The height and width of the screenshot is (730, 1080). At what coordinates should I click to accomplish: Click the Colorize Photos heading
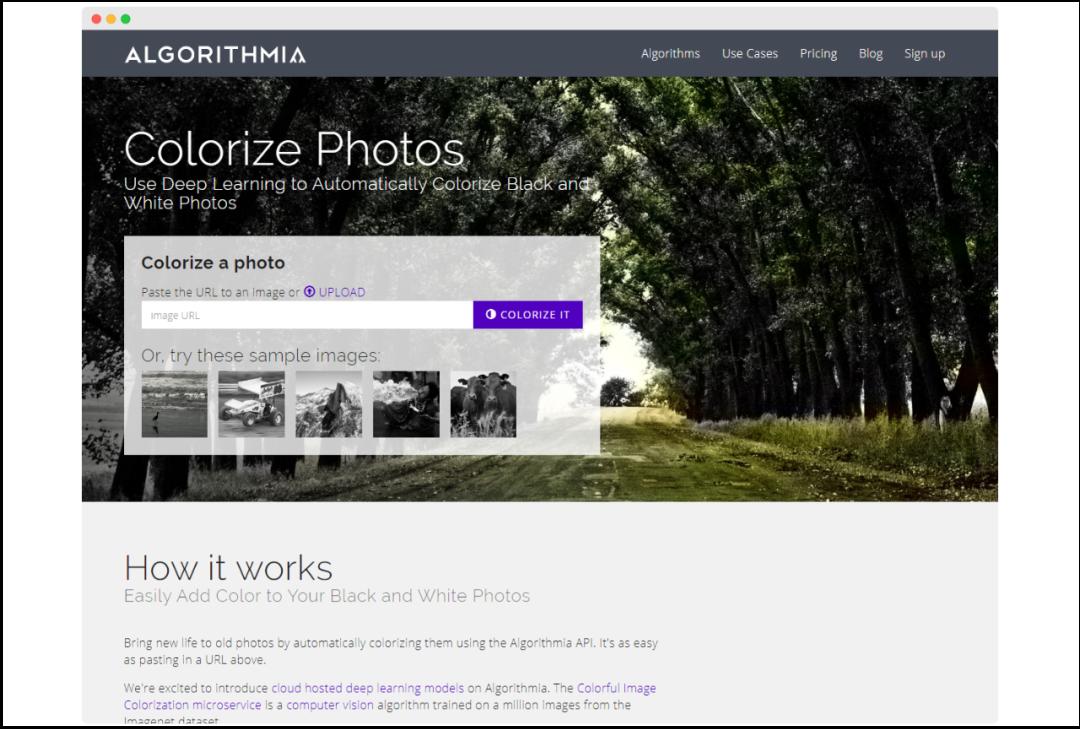pyautogui.click(x=294, y=149)
